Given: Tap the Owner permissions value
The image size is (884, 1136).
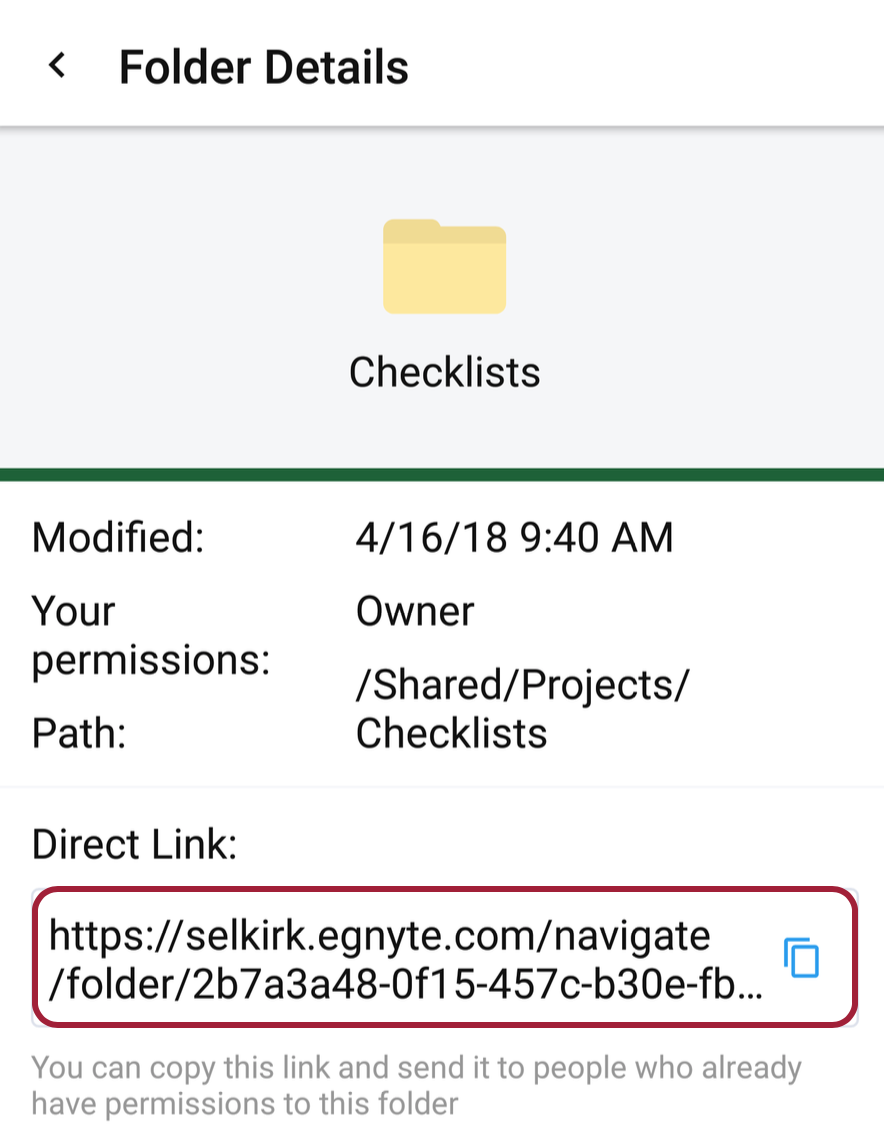Looking at the screenshot, I should tap(414, 611).
